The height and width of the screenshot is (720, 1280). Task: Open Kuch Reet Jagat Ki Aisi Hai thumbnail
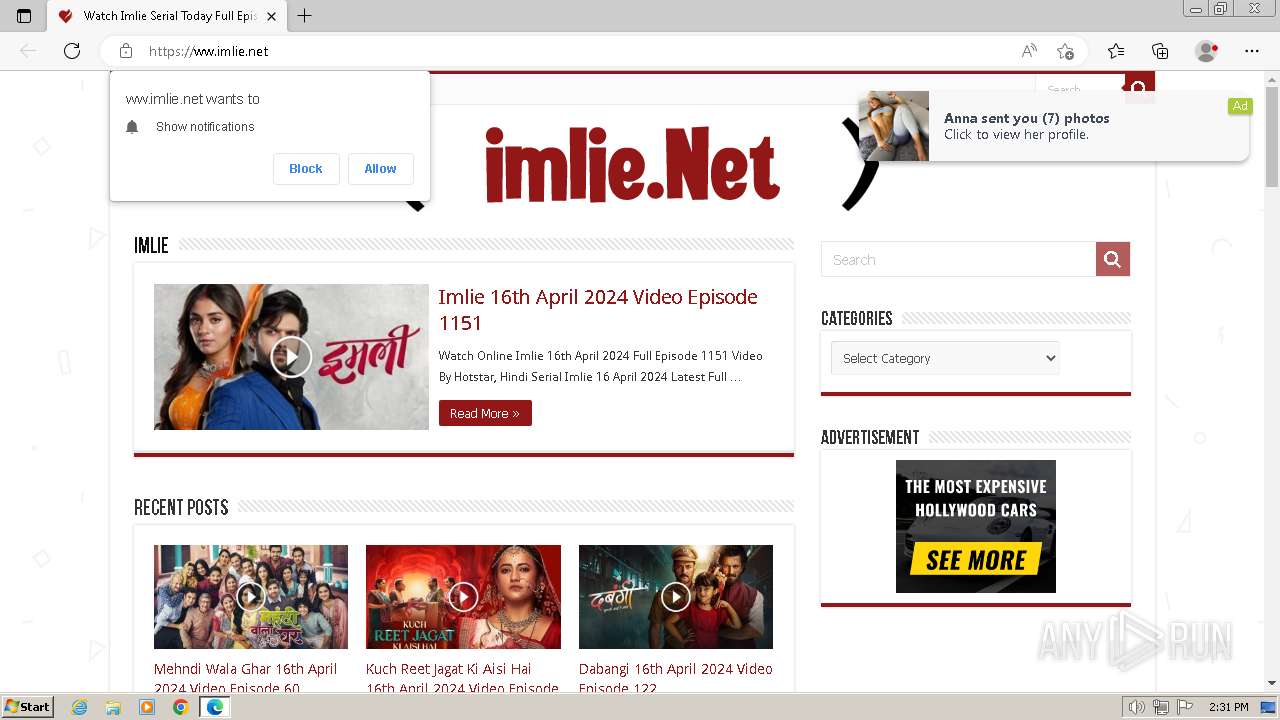click(463, 597)
